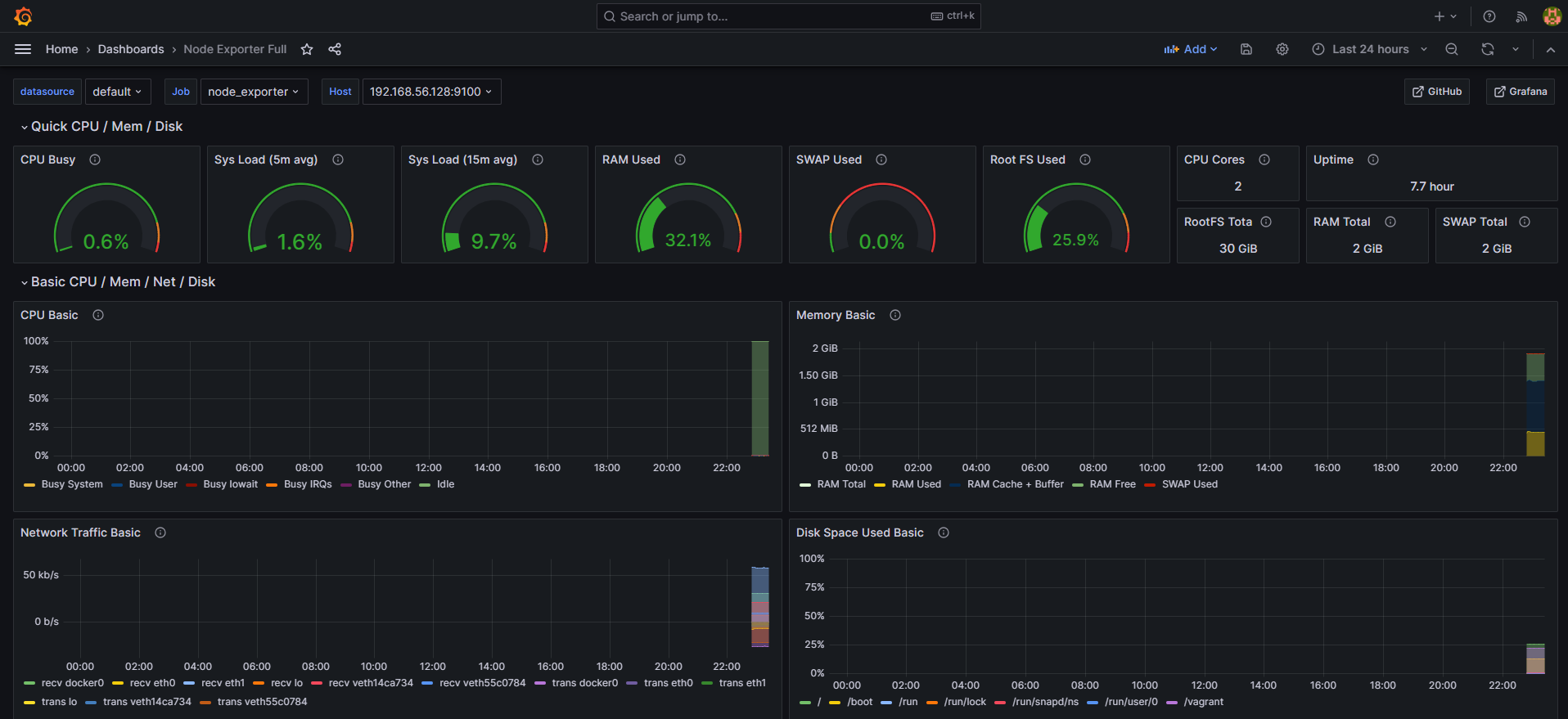Open dashboard settings gear

point(1282,49)
